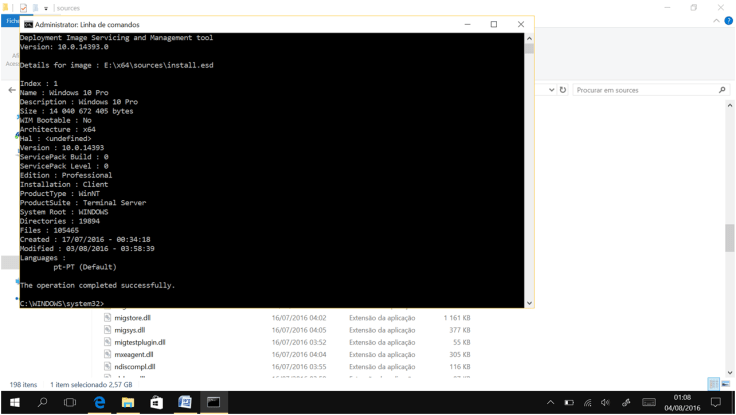Click the Command Prompt window title icon
Screen dimensions: 736x415
28,24
